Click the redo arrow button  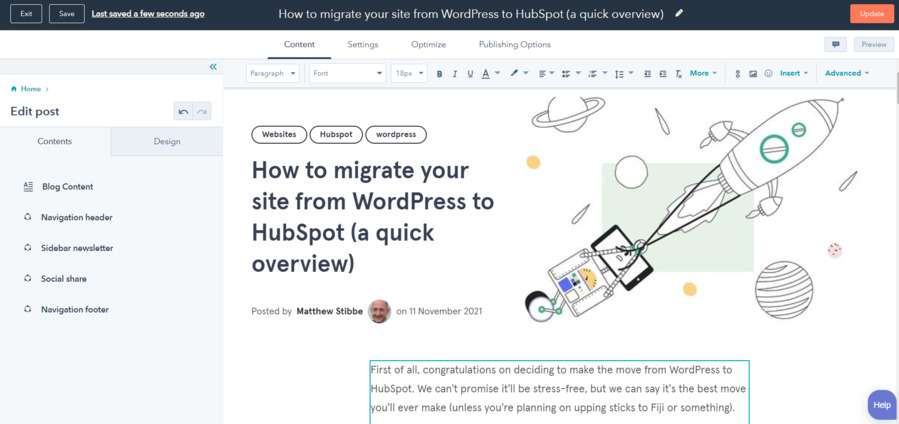(x=202, y=111)
